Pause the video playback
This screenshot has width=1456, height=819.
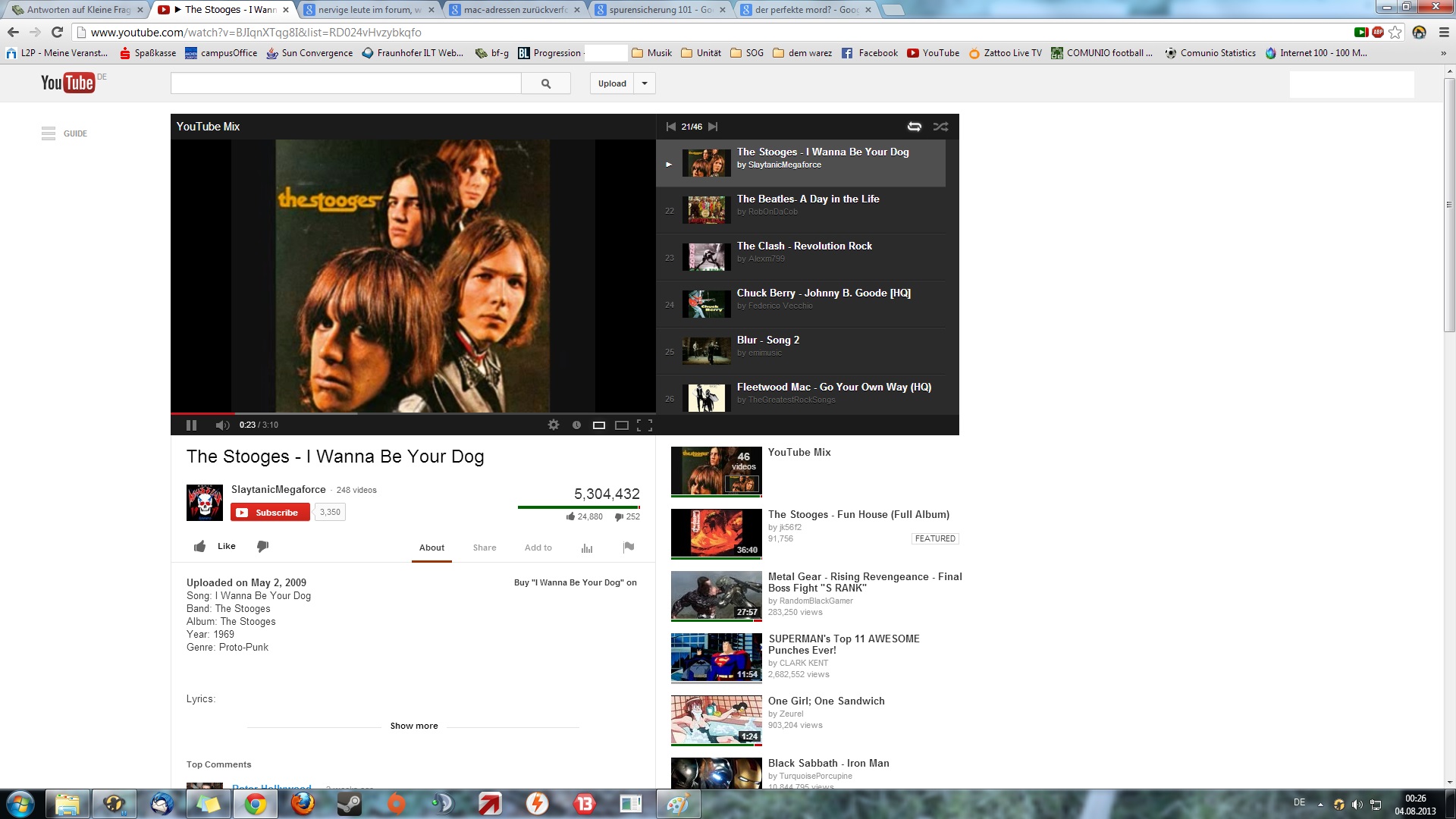(x=191, y=425)
